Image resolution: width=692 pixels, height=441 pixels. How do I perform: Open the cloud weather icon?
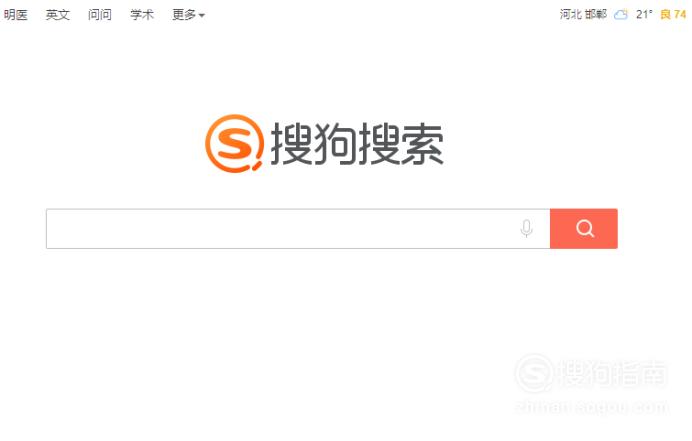click(x=621, y=15)
